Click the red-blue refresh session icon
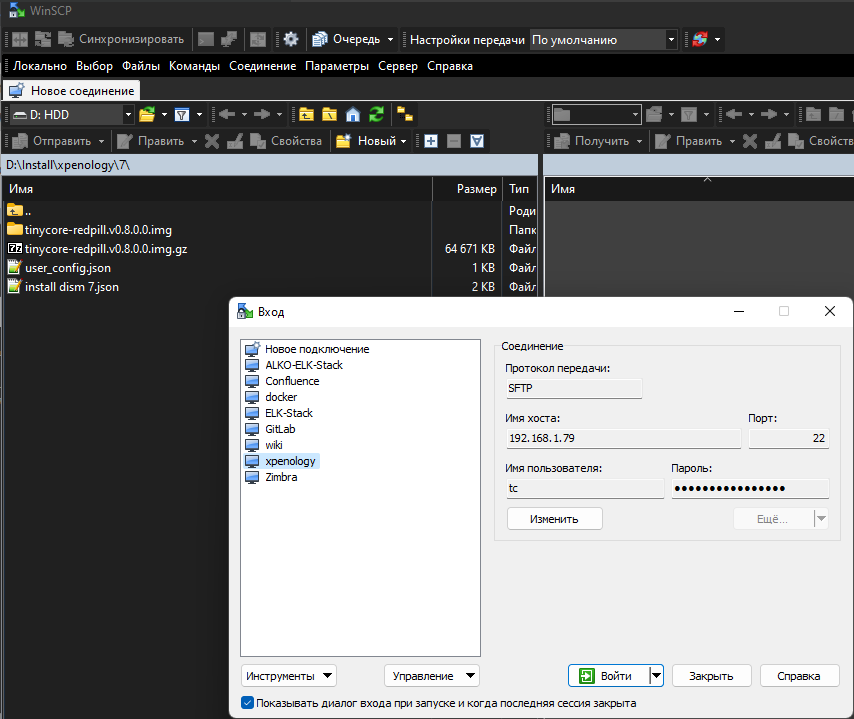The image size is (854, 719). tap(699, 40)
